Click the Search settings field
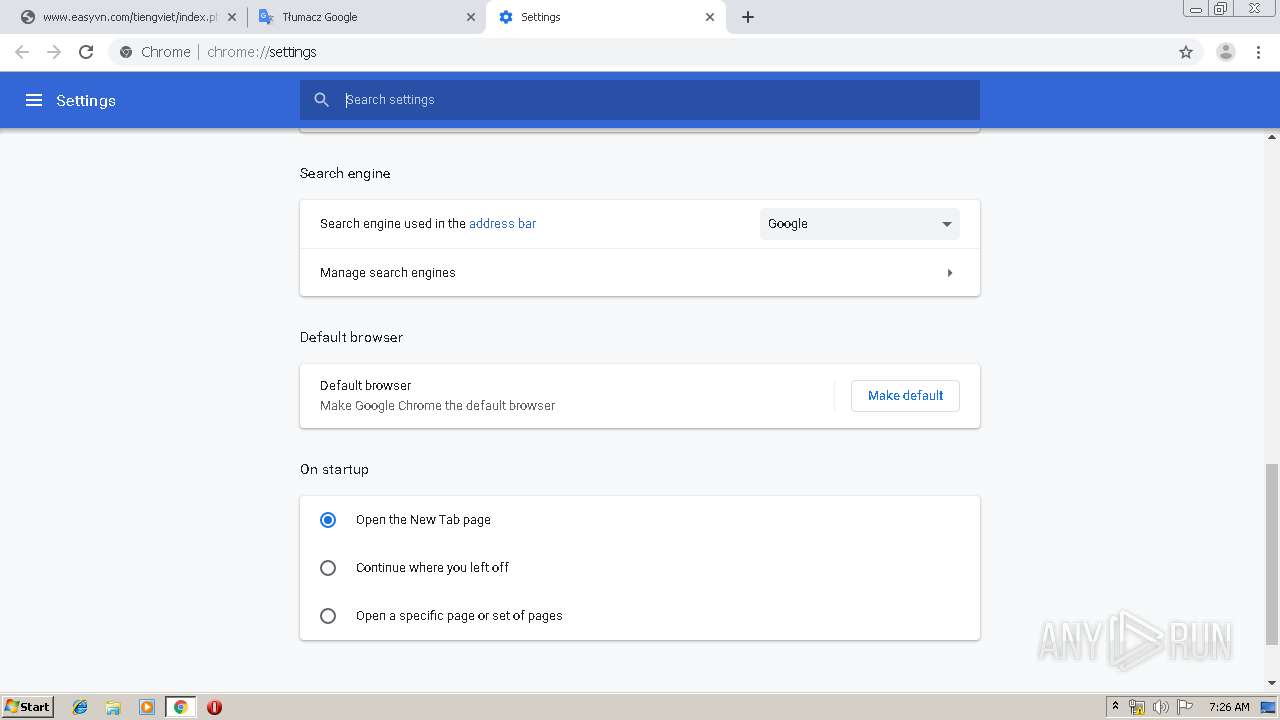The height and width of the screenshot is (720, 1280). click(640, 100)
